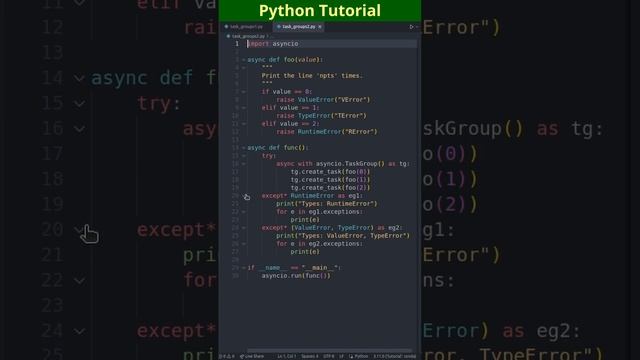Switch to the task_groups1.py tab
The height and width of the screenshot is (360, 640).
click(246, 27)
